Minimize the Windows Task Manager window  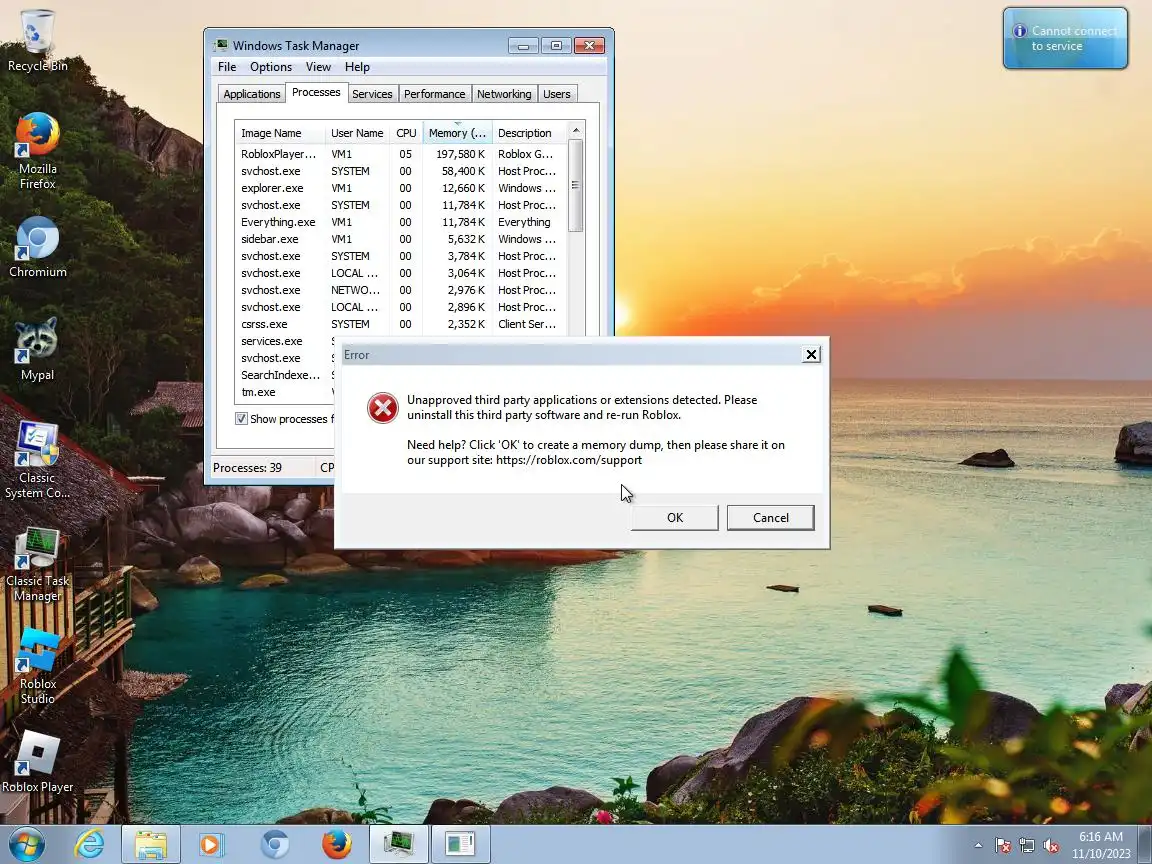[x=523, y=46]
